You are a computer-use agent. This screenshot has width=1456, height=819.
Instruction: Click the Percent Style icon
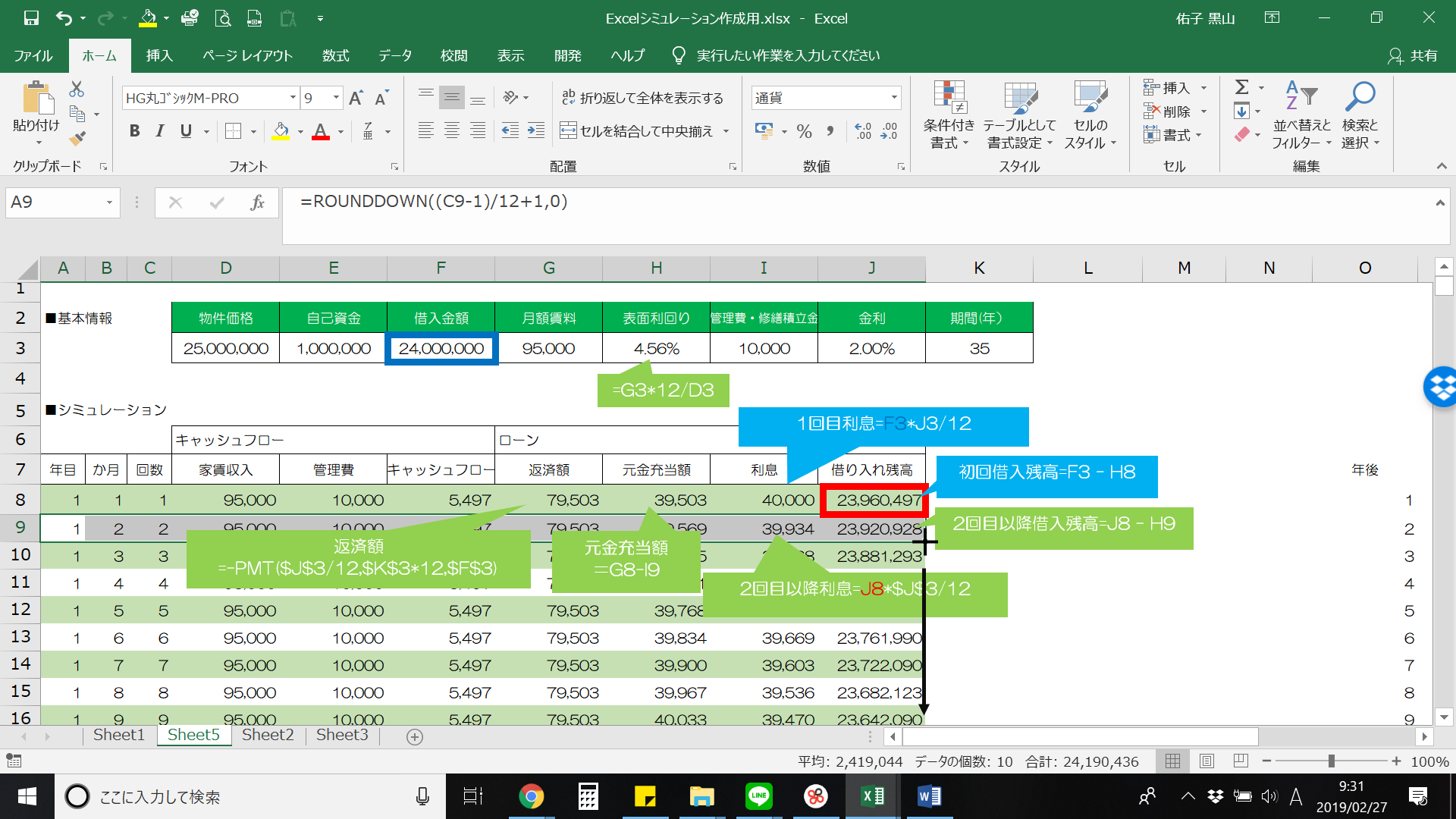[804, 131]
